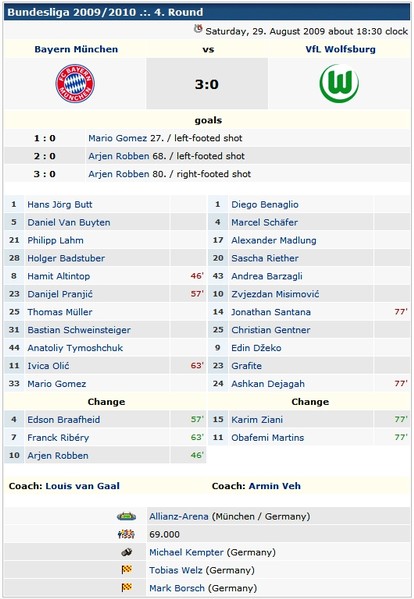414x599 pixels.
Task: Click the VfL Wolfsburg club logo
Action: coord(339,83)
